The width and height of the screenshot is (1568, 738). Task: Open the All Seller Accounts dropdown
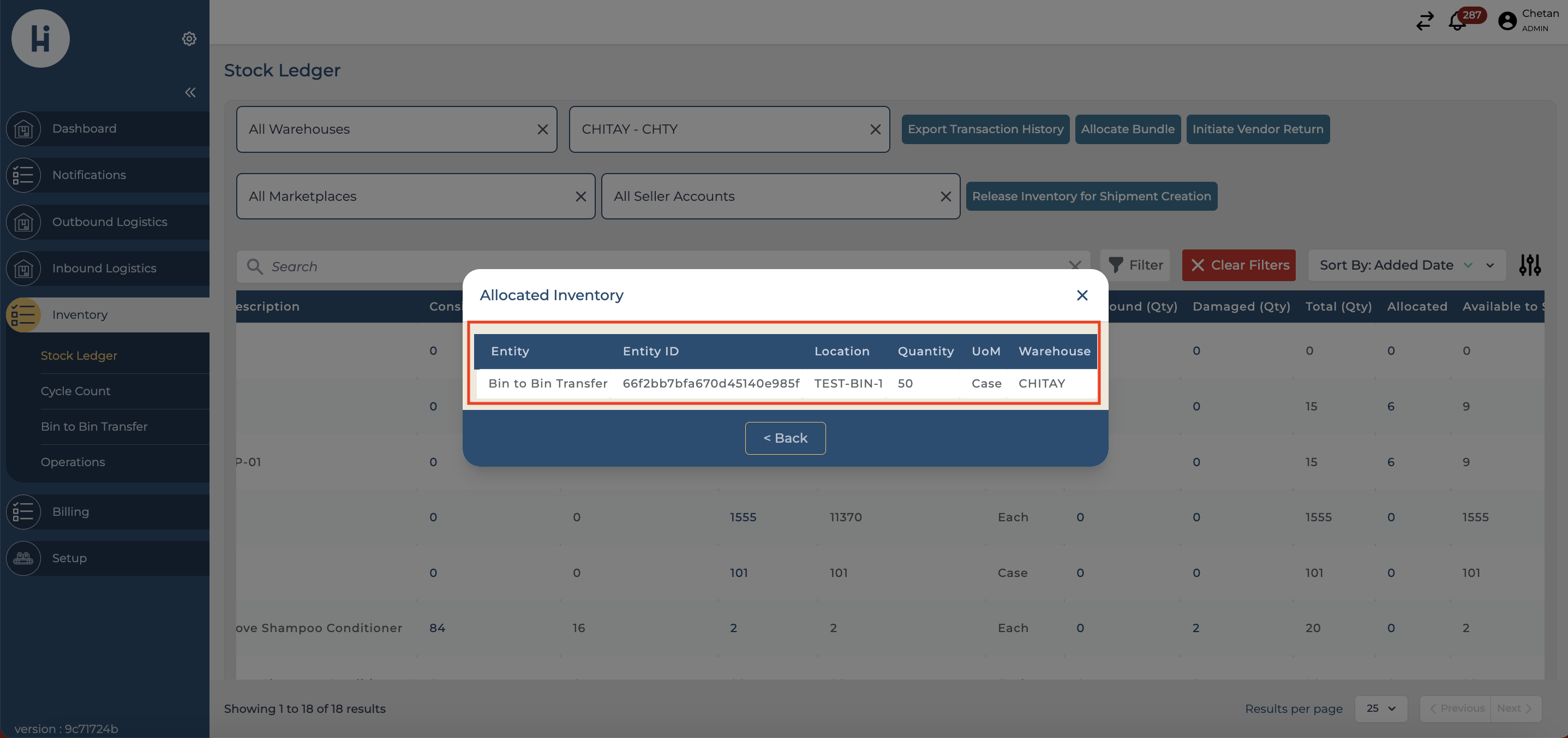click(767, 197)
